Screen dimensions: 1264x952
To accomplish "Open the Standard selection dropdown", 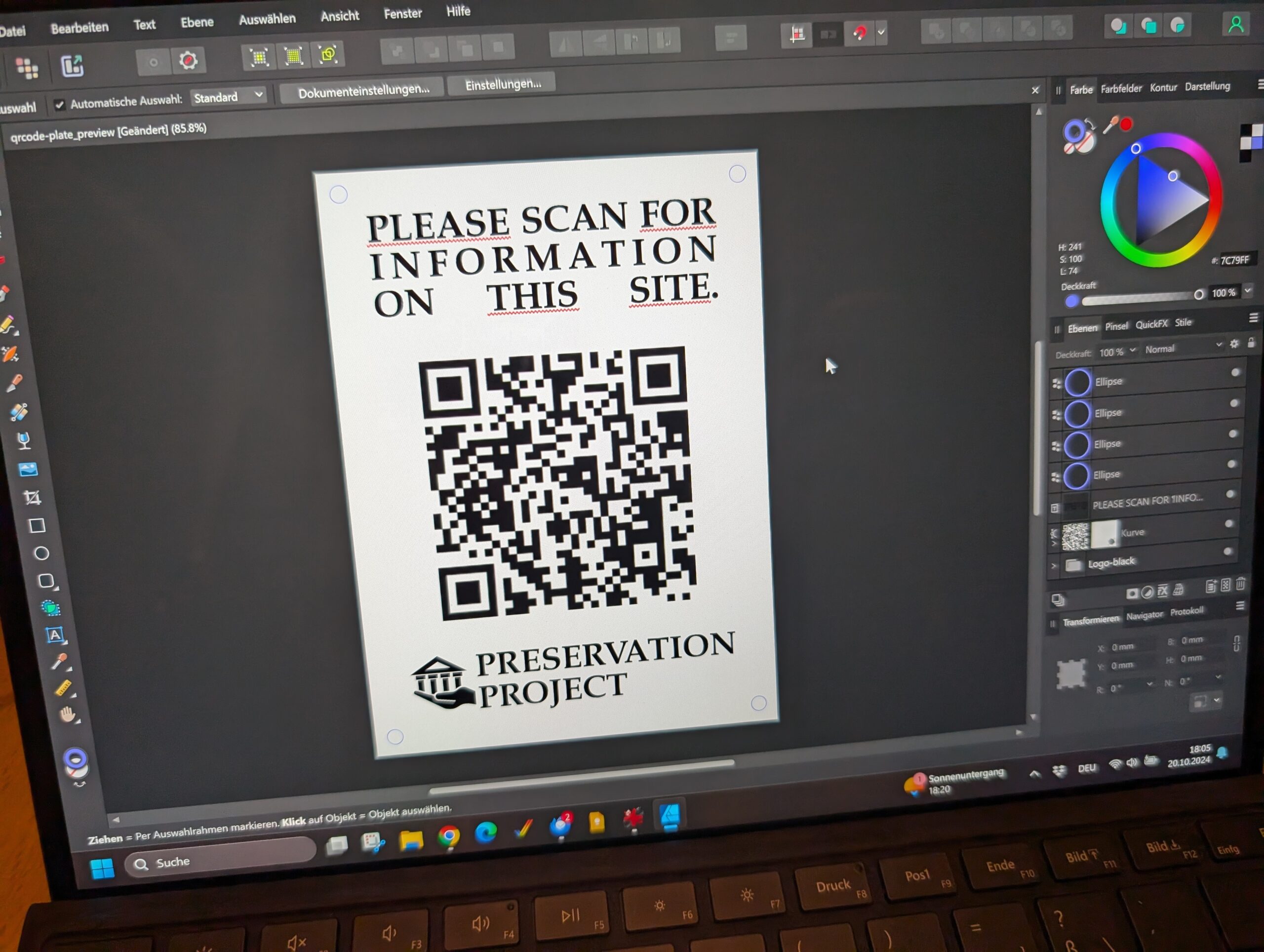I will (x=228, y=97).
